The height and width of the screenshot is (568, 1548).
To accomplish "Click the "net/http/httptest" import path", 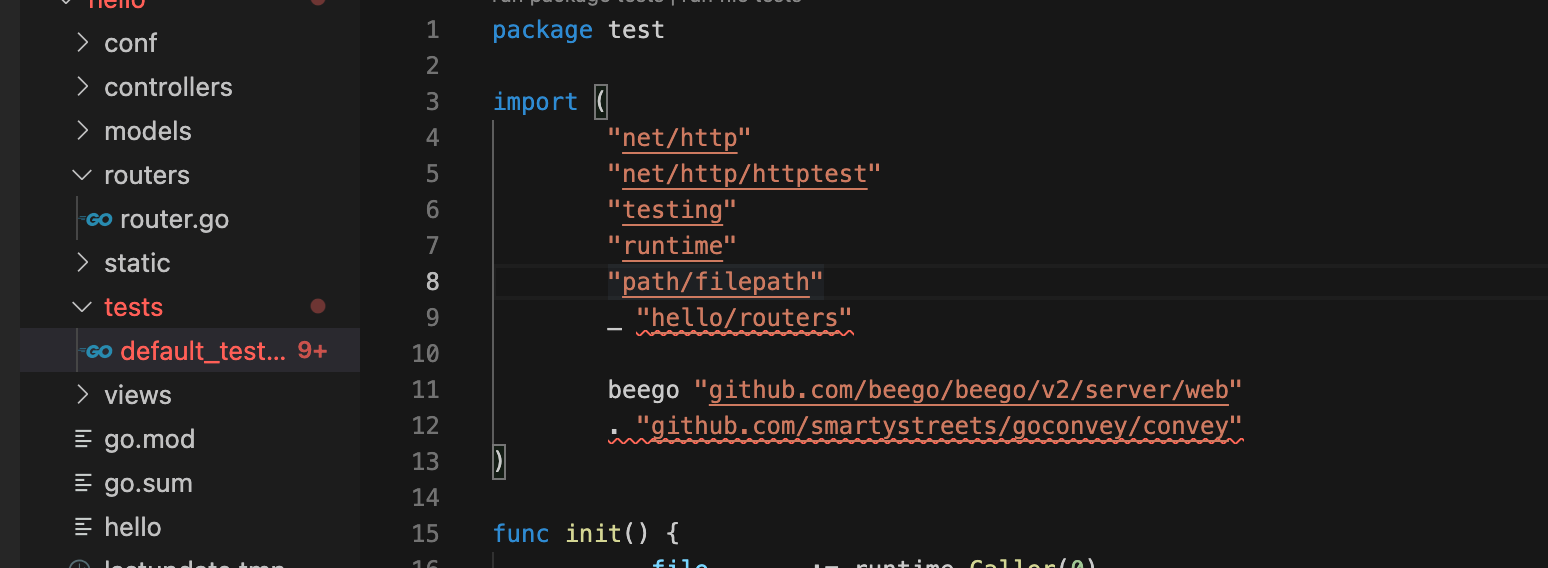I will pyautogui.click(x=744, y=174).
